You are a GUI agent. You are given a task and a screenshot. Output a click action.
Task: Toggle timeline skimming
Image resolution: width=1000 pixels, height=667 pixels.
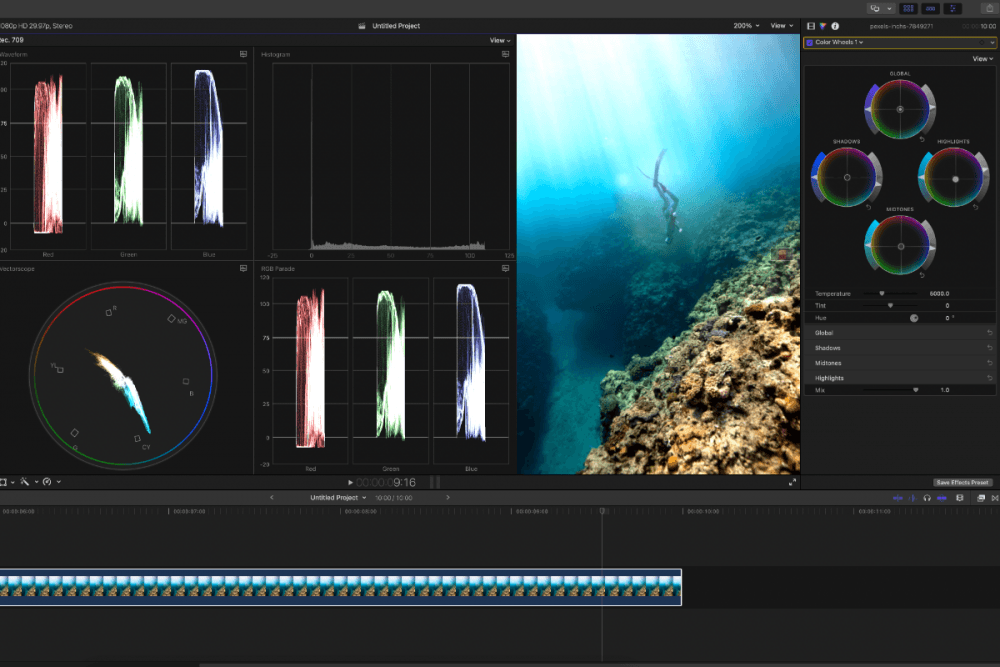[x=898, y=498]
